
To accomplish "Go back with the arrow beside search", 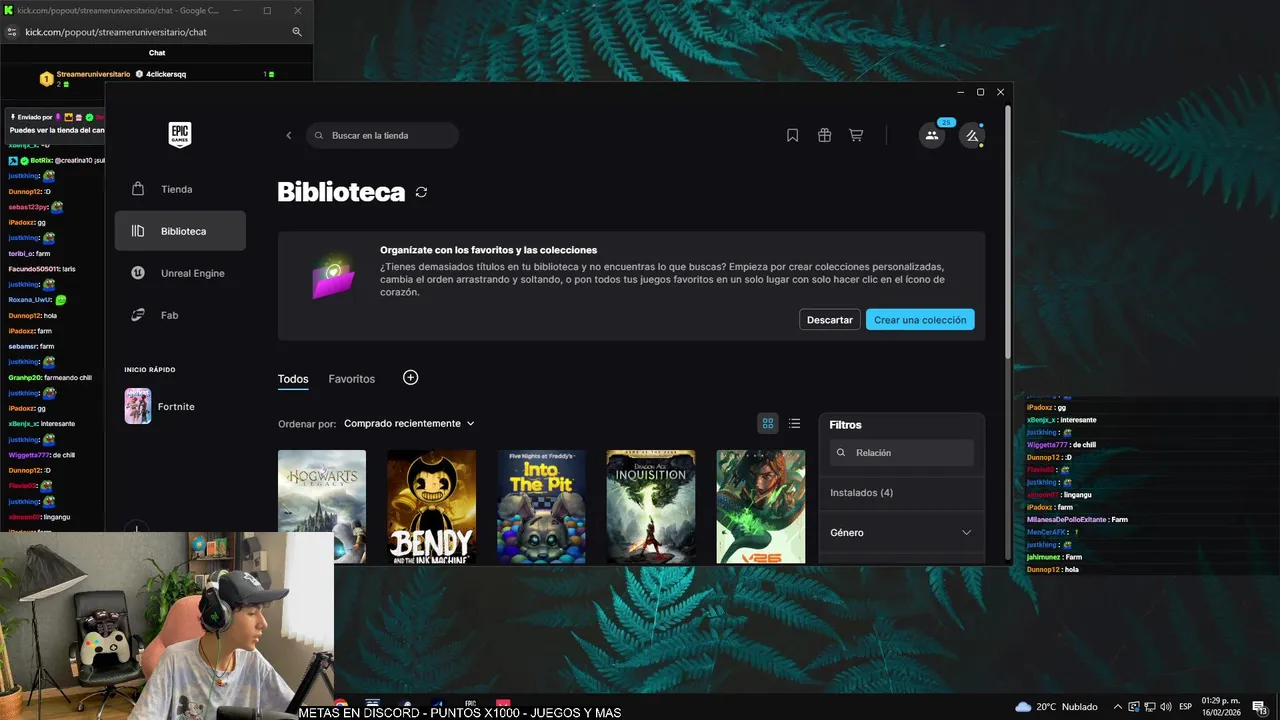I will coord(289,135).
